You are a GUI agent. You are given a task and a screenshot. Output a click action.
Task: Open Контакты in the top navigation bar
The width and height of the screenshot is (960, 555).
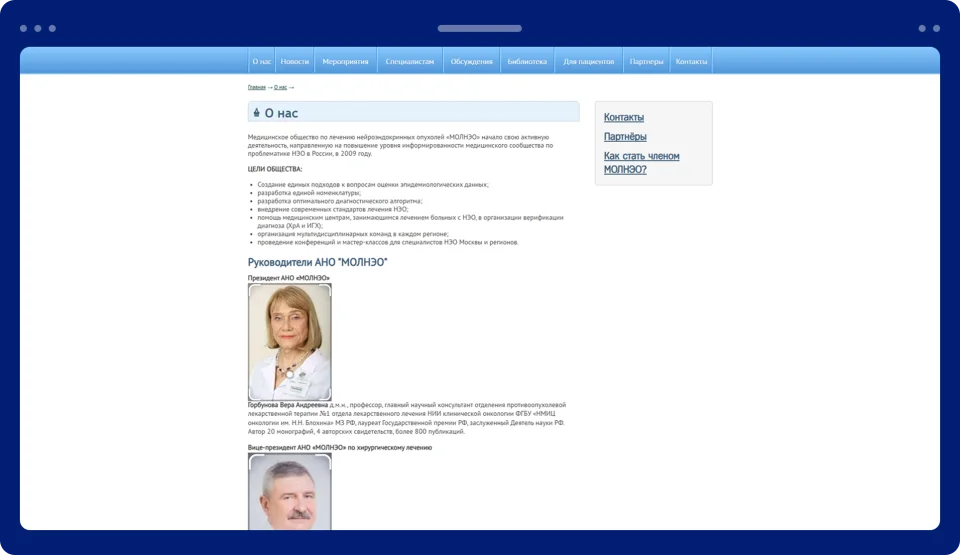pos(691,61)
